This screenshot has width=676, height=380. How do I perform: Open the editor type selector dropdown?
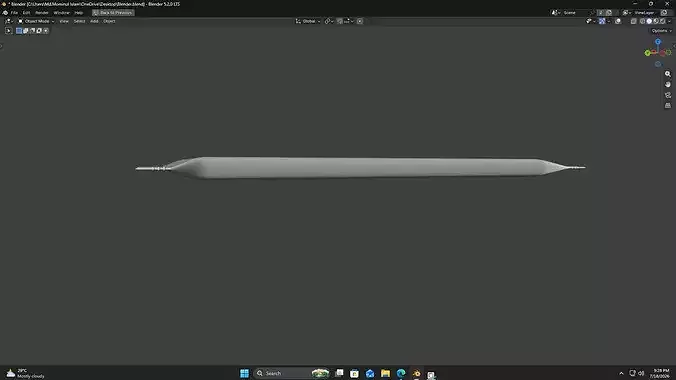(x=9, y=21)
